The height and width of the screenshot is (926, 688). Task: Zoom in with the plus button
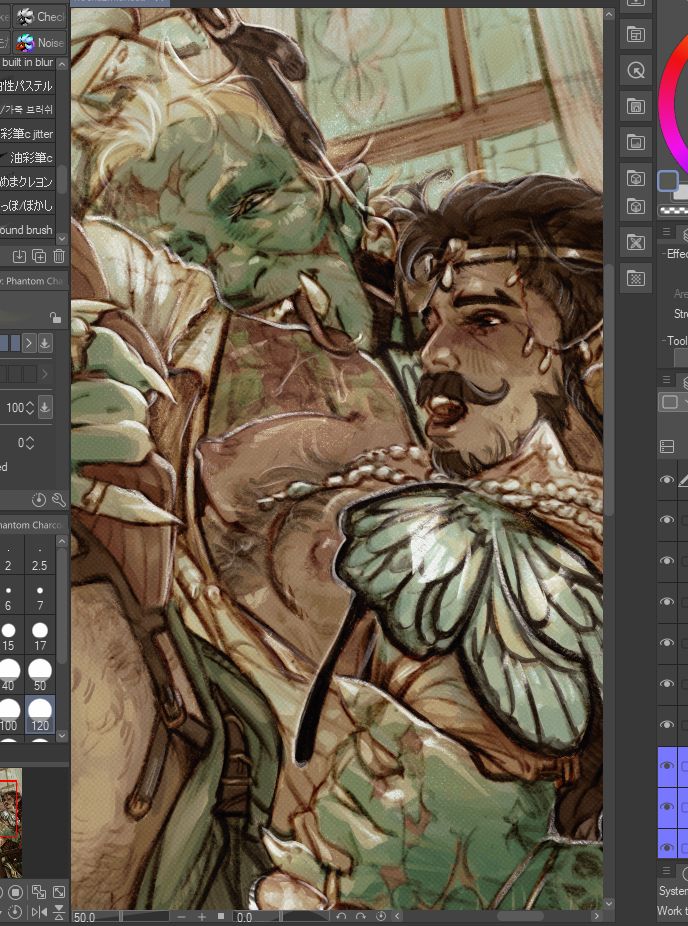click(202, 917)
